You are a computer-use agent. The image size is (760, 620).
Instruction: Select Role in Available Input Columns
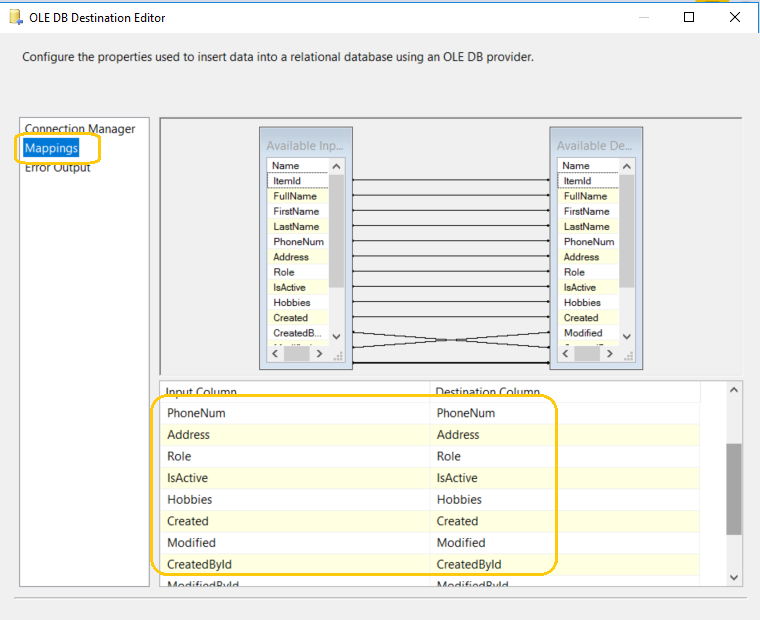coord(298,272)
